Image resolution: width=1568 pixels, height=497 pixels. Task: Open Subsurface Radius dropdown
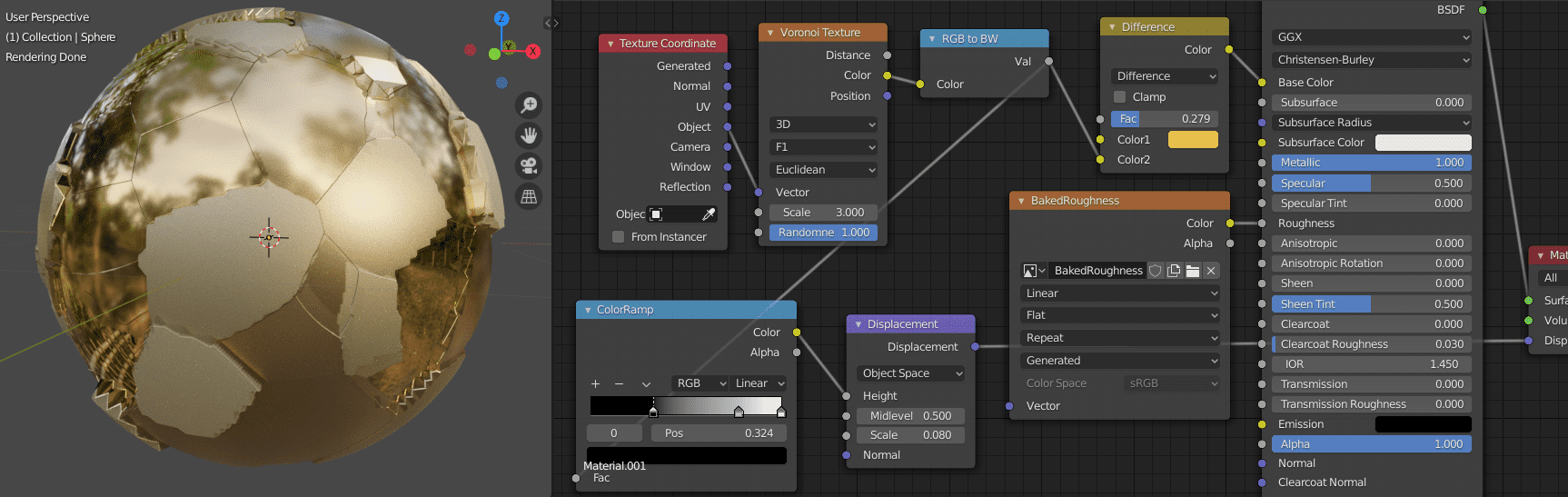[1371, 123]
